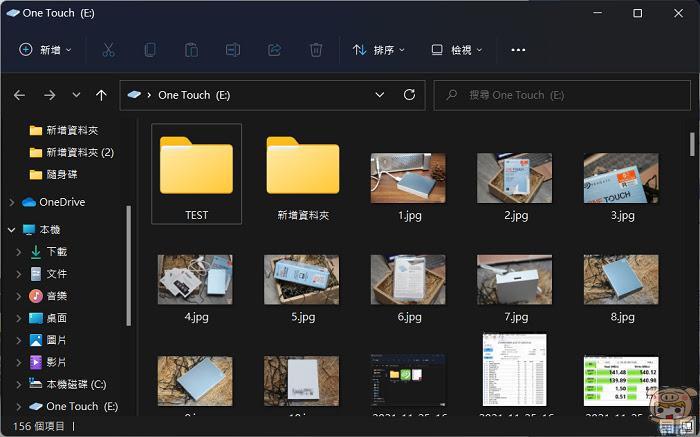Maximize the One Touch (E:) window
This screenshot has height=437, width=700.
pyautogui.click(x=638, y=13)
